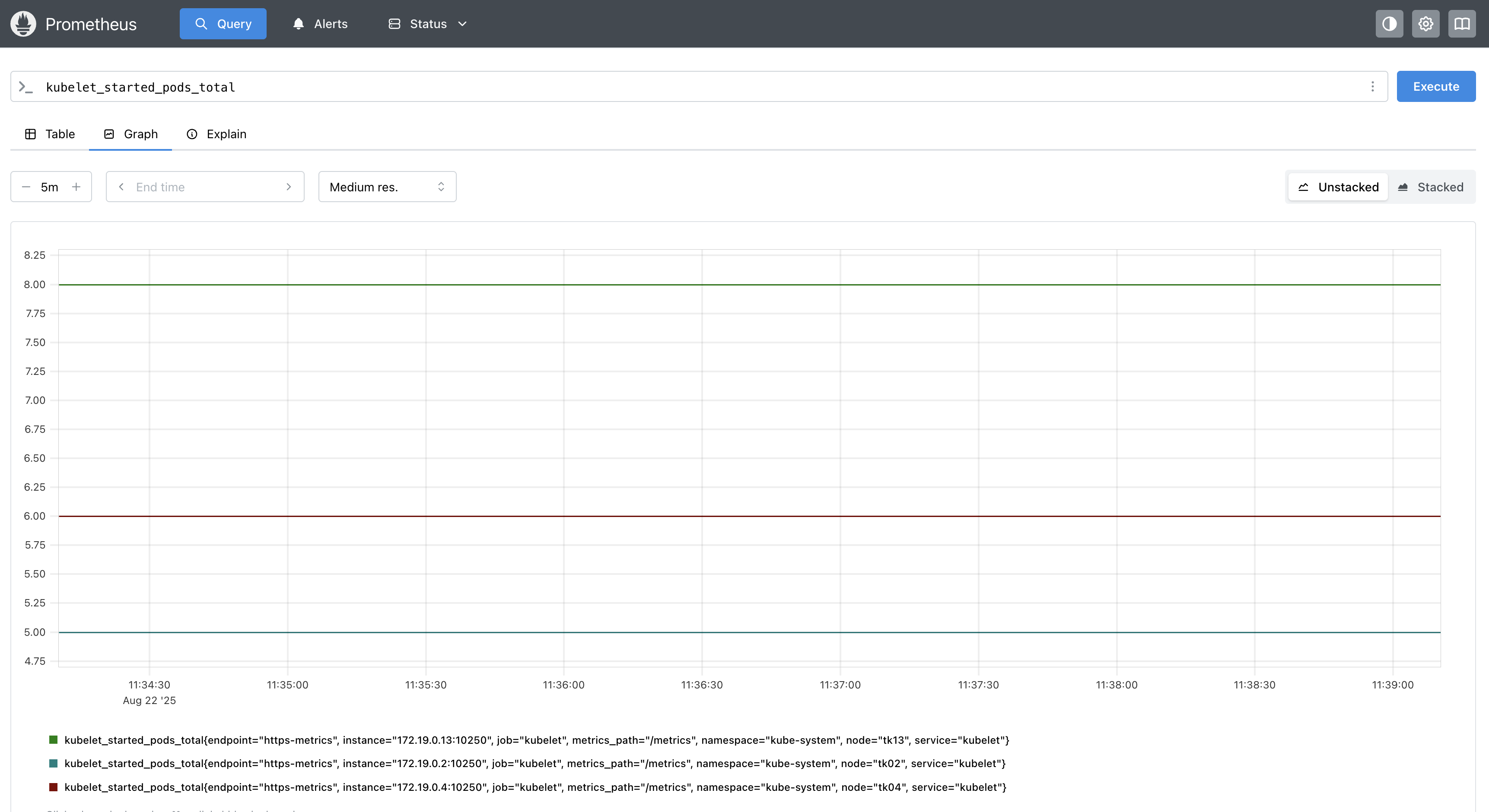This screenshot has width=1489, height=812.
Task: Click the Prometheus flame logo
Action: coord(23,24)
